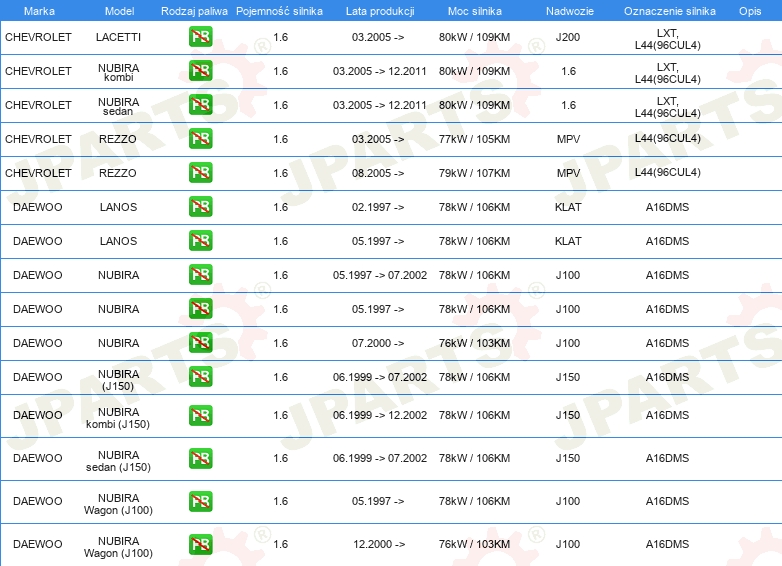Select the NUBIRA sedan (J150) model cell
Viewport: 782px width, 566px height.
pos(118,461)
